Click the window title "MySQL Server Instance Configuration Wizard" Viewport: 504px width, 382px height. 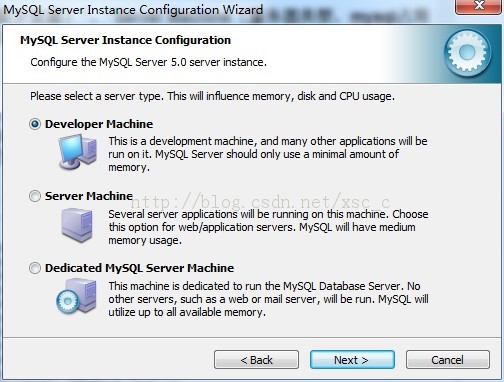[x=133, y=10]
